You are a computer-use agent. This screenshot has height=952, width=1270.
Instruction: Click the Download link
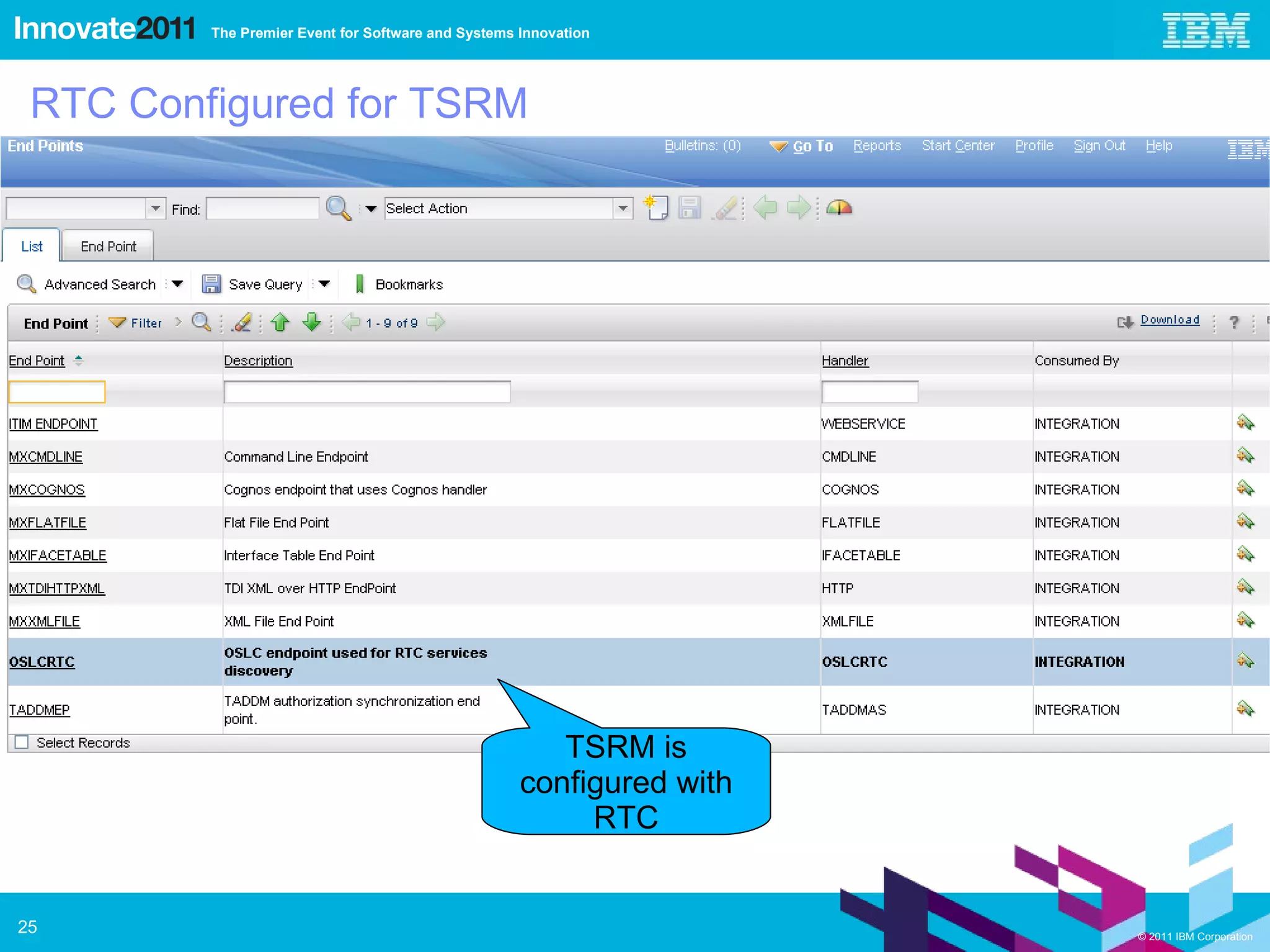(x=1170, y=320)
